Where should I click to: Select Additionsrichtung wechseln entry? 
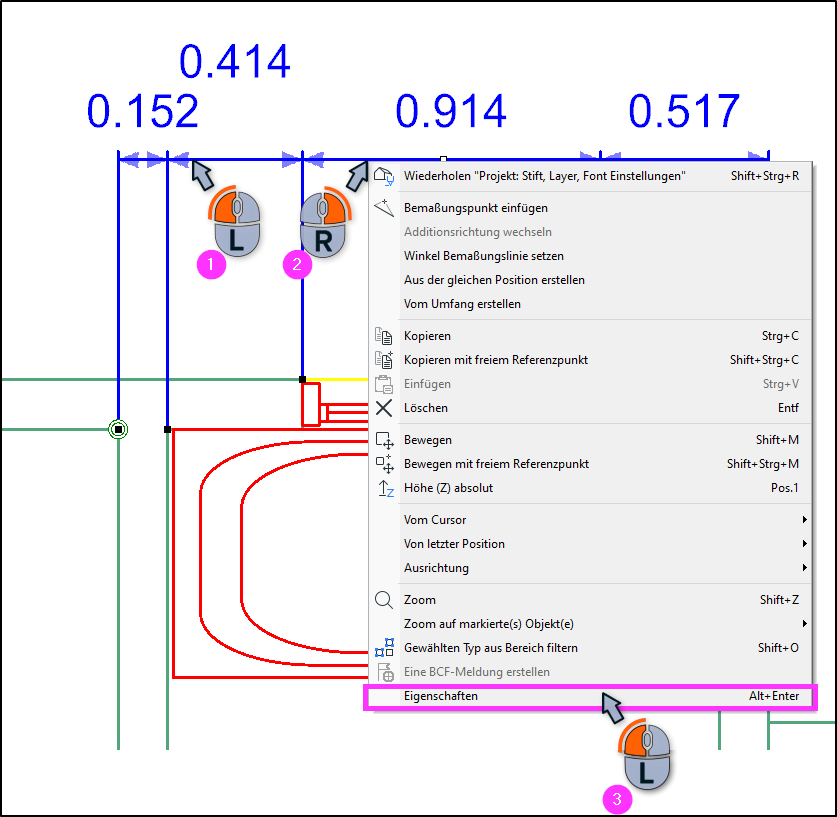tap(590, 232)
